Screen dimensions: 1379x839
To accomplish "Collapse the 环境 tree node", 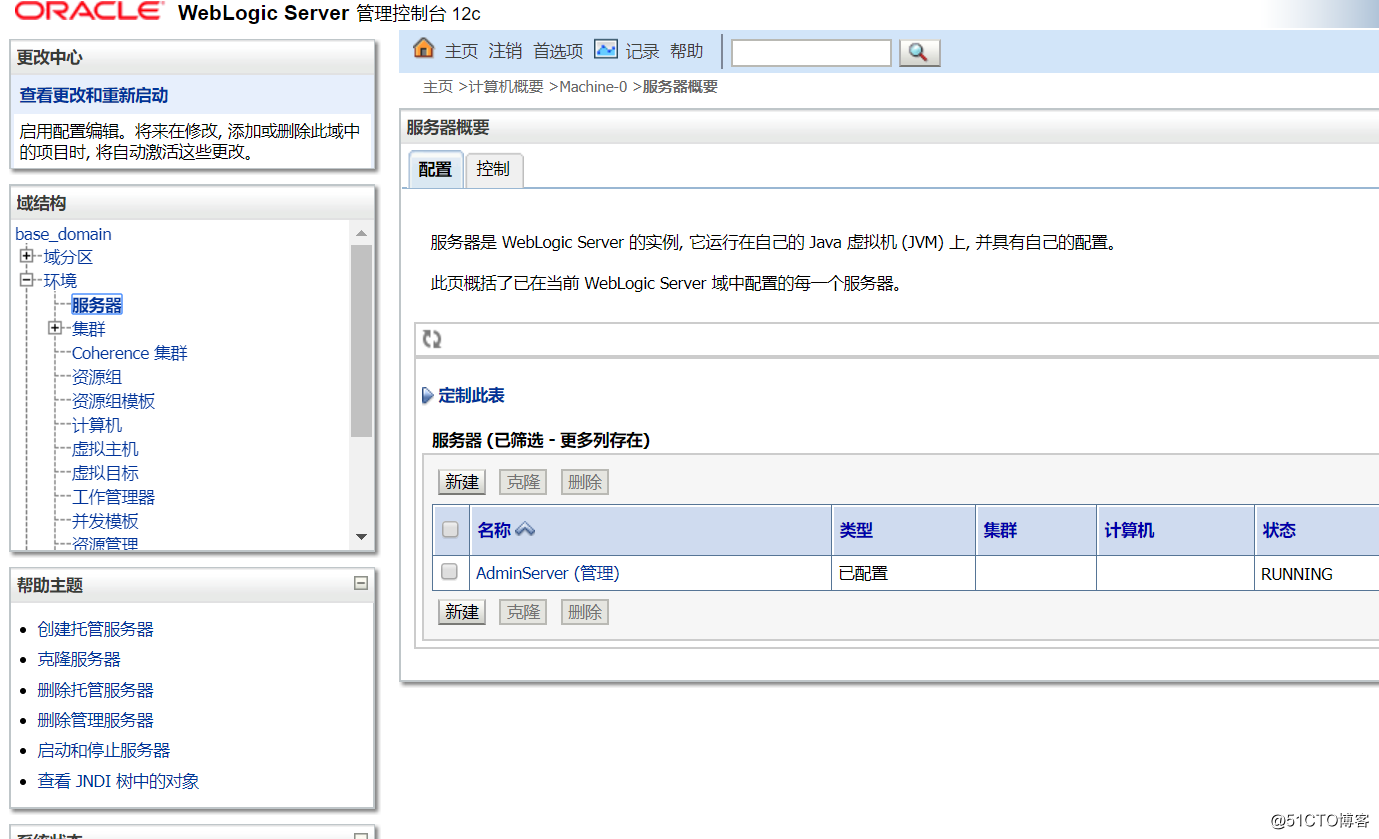I will (26, 280).
